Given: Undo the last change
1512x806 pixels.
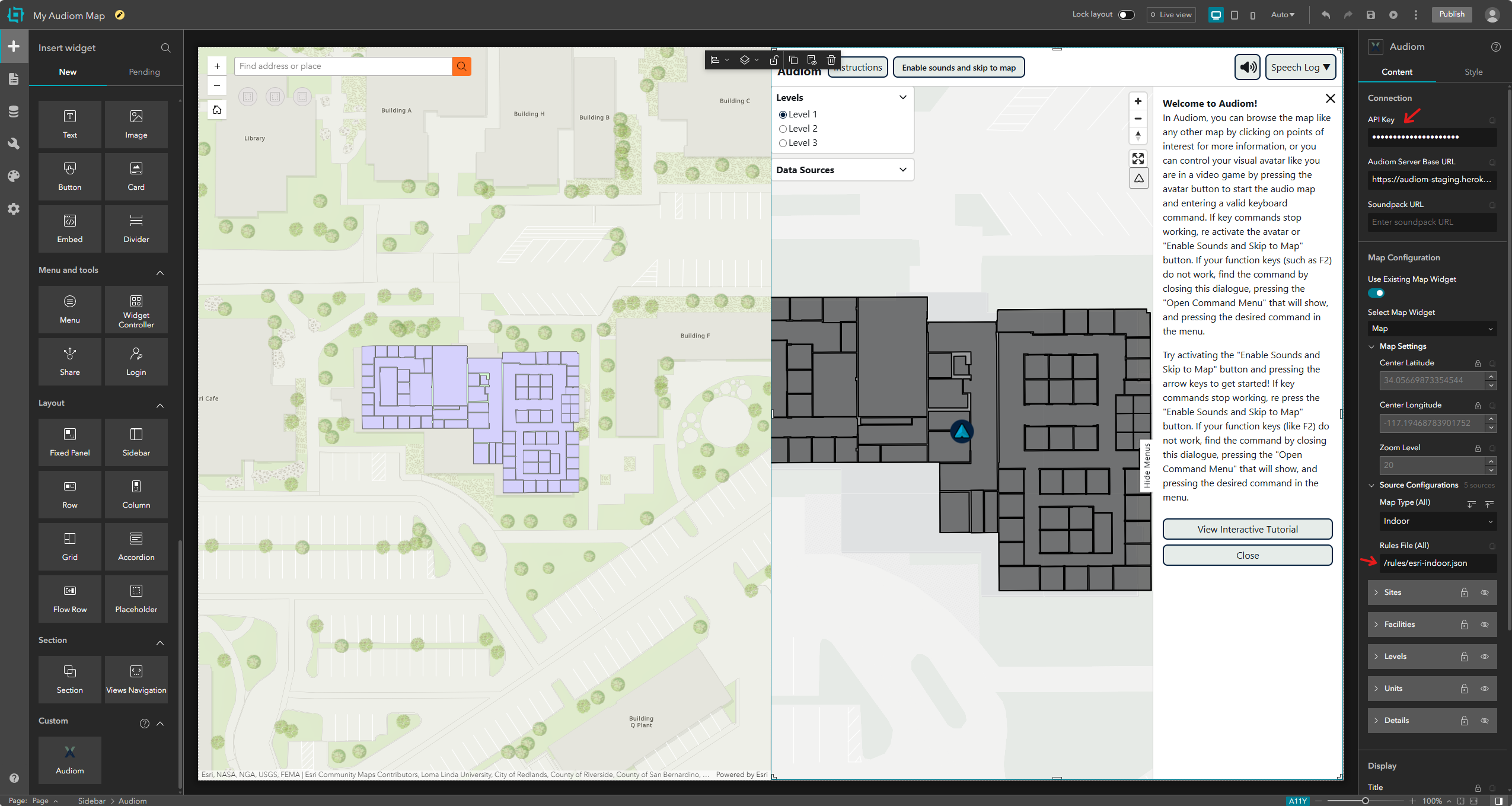Looking at the screenshot, I should point(1325,14).
